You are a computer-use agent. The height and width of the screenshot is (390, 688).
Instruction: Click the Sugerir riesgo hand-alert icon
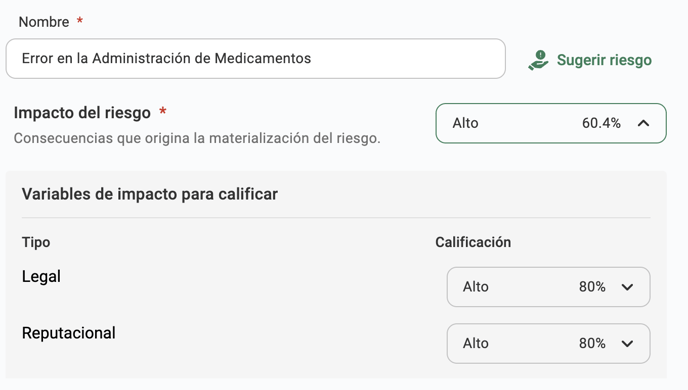pos(538,60)
